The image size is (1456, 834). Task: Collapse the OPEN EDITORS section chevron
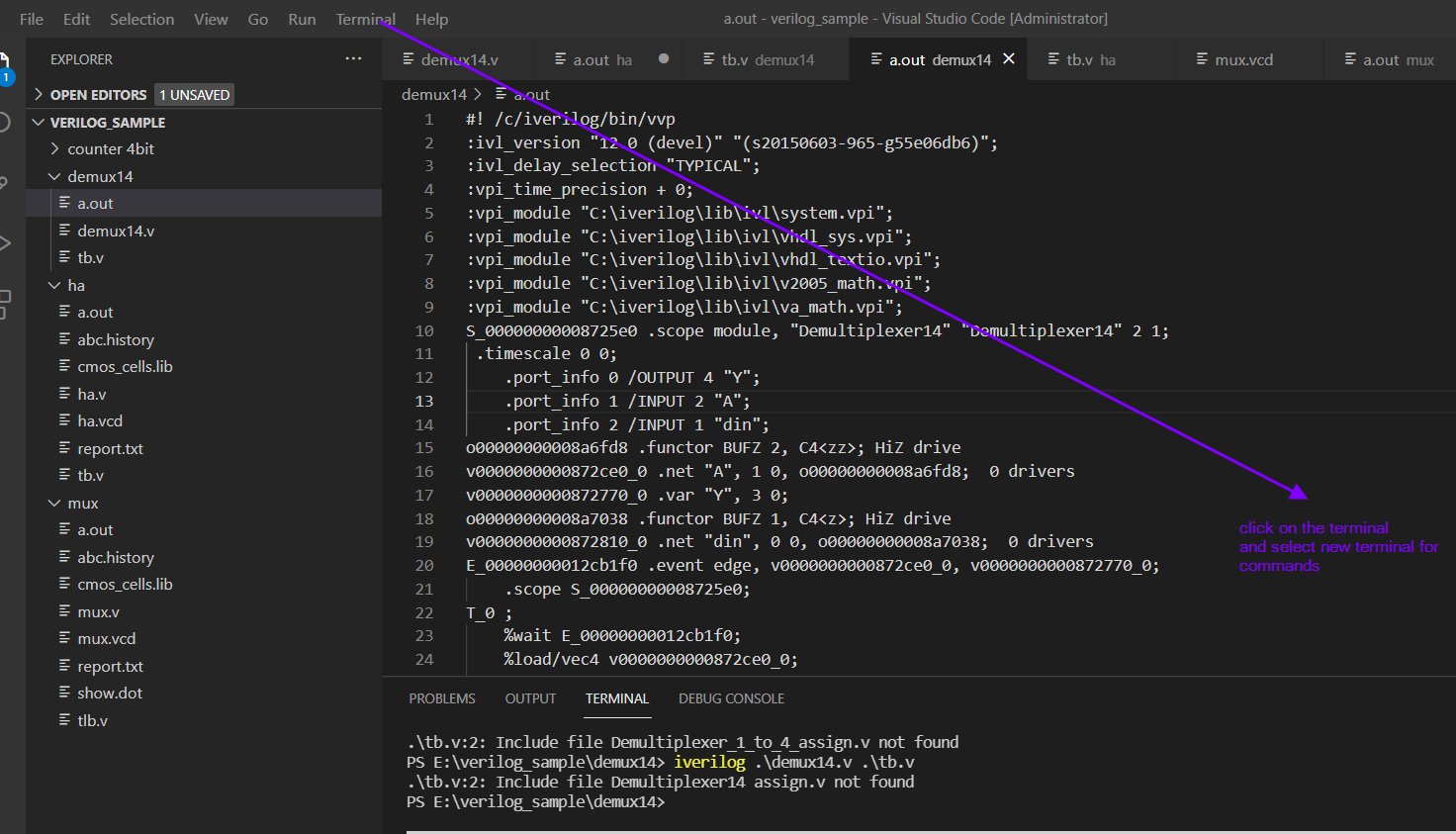pyautogui.click(x=39, y=95)
